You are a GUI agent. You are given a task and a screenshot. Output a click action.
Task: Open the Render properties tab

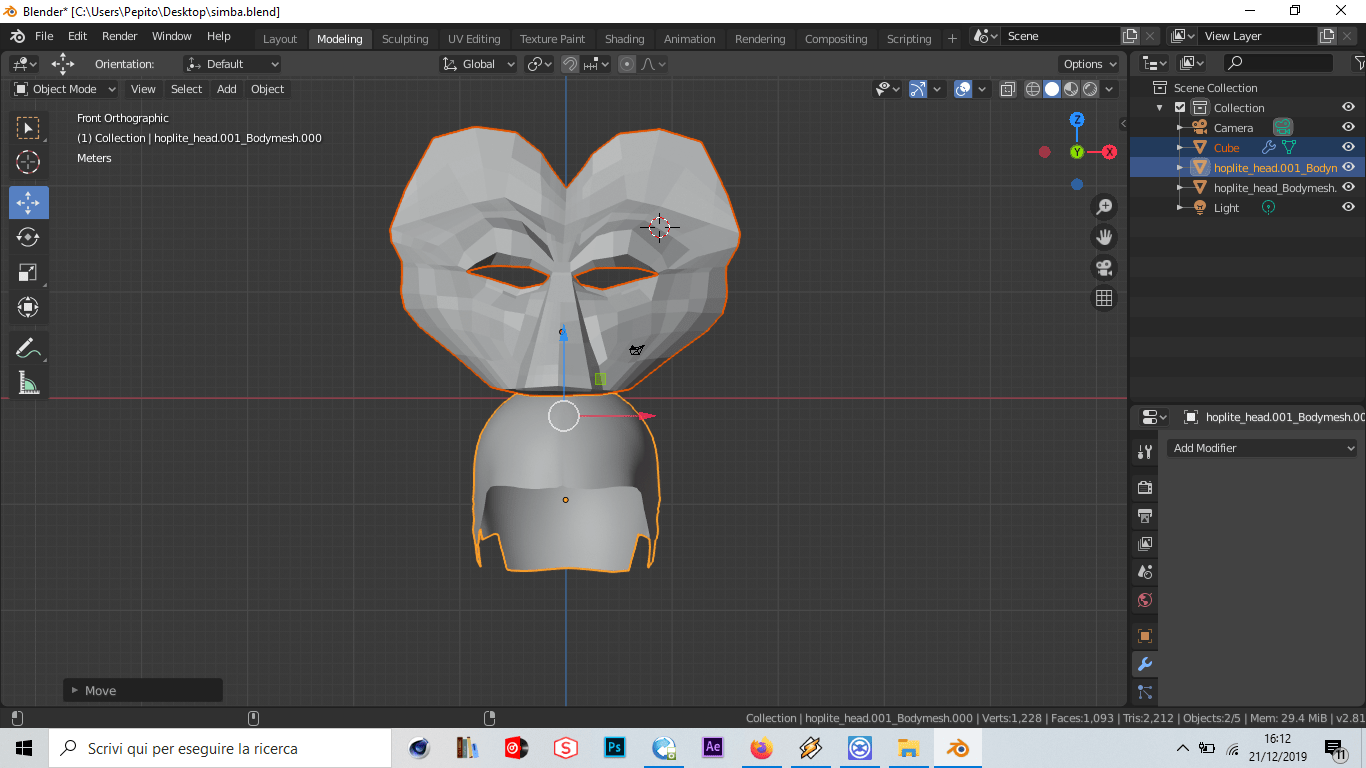tap(1145, 488)
